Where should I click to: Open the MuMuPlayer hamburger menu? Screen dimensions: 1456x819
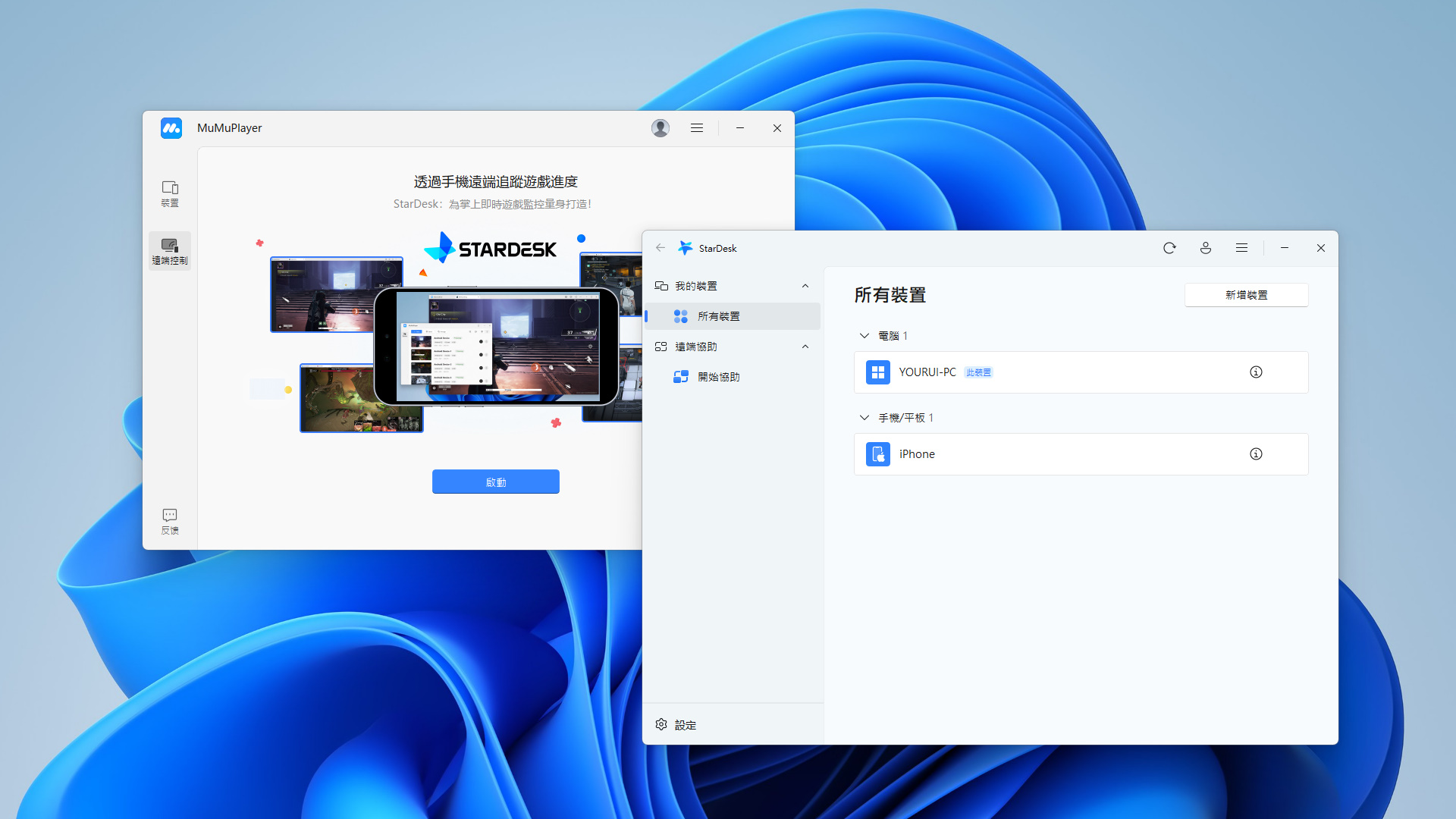[697, 128]
